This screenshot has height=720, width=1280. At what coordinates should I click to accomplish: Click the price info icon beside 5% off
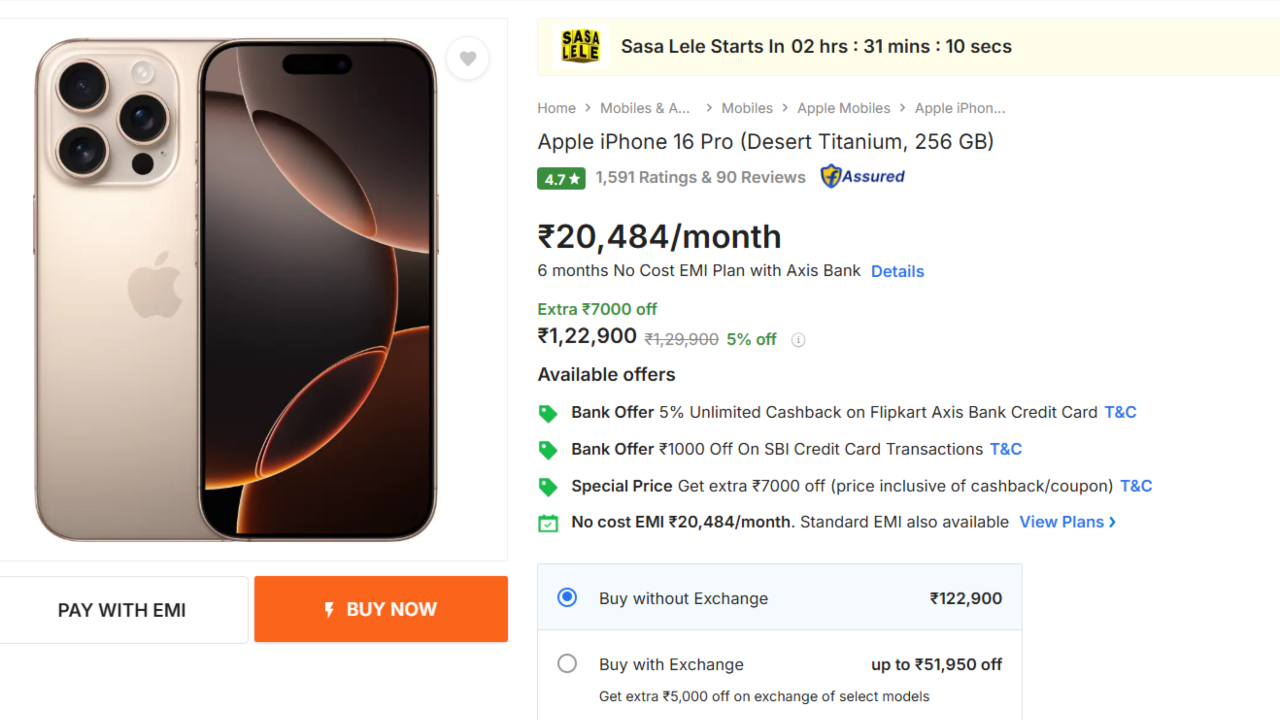[x=798, y=340]
